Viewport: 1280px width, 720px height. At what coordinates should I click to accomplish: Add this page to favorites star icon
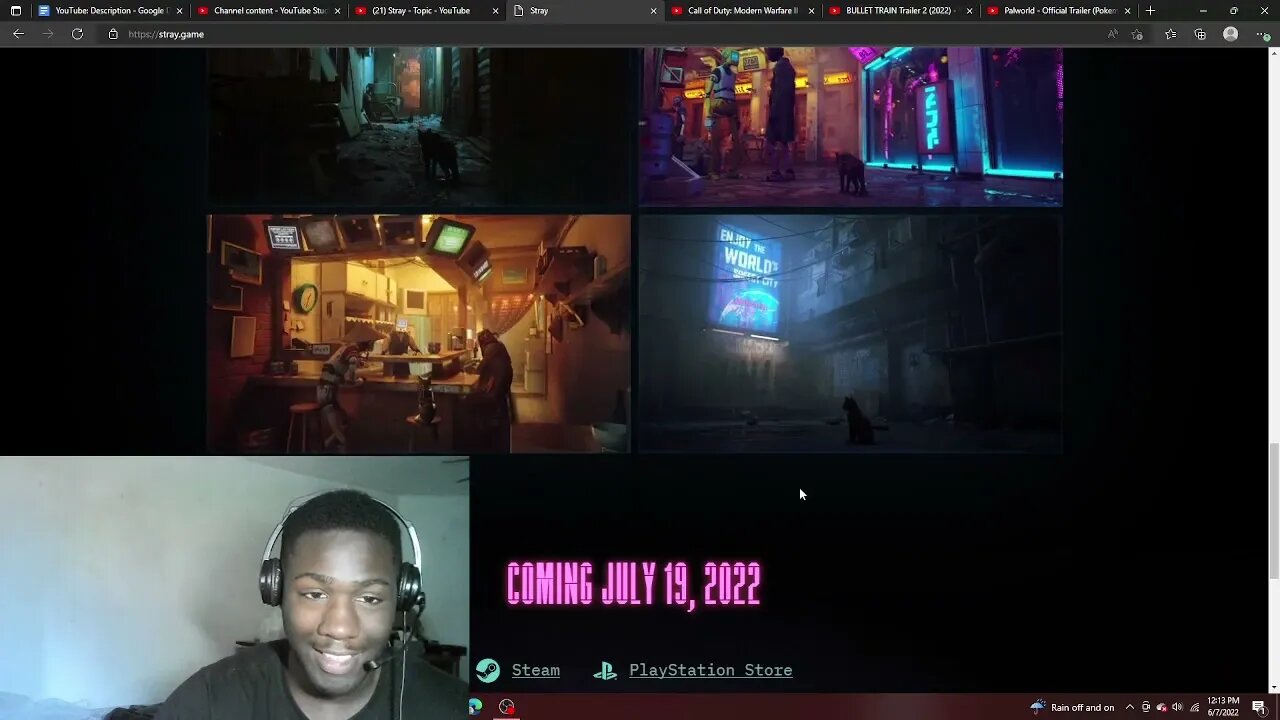coord(1137,34)
